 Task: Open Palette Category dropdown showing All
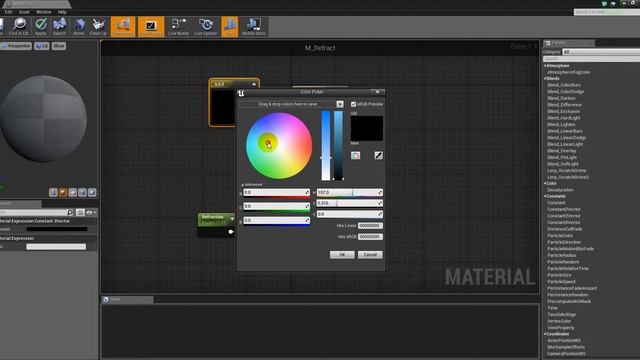pyautogui.click(x=601, y=52)
